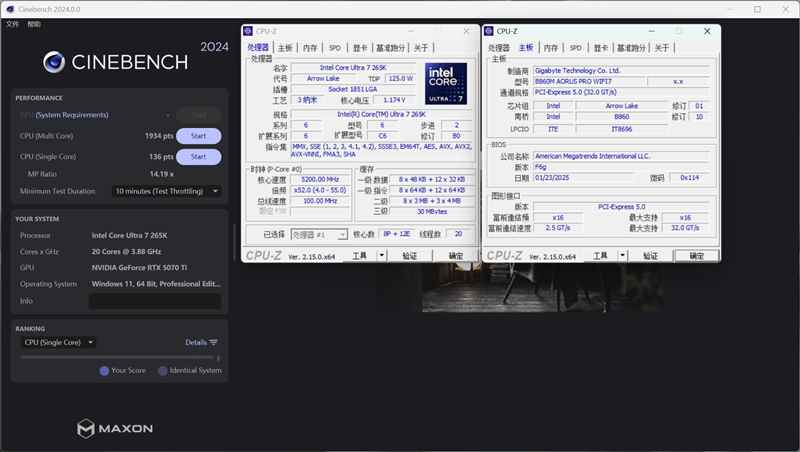Click the Cinebench logo sphere icon
This screenshot has height=452, width=800.
(x=54, y=62)
